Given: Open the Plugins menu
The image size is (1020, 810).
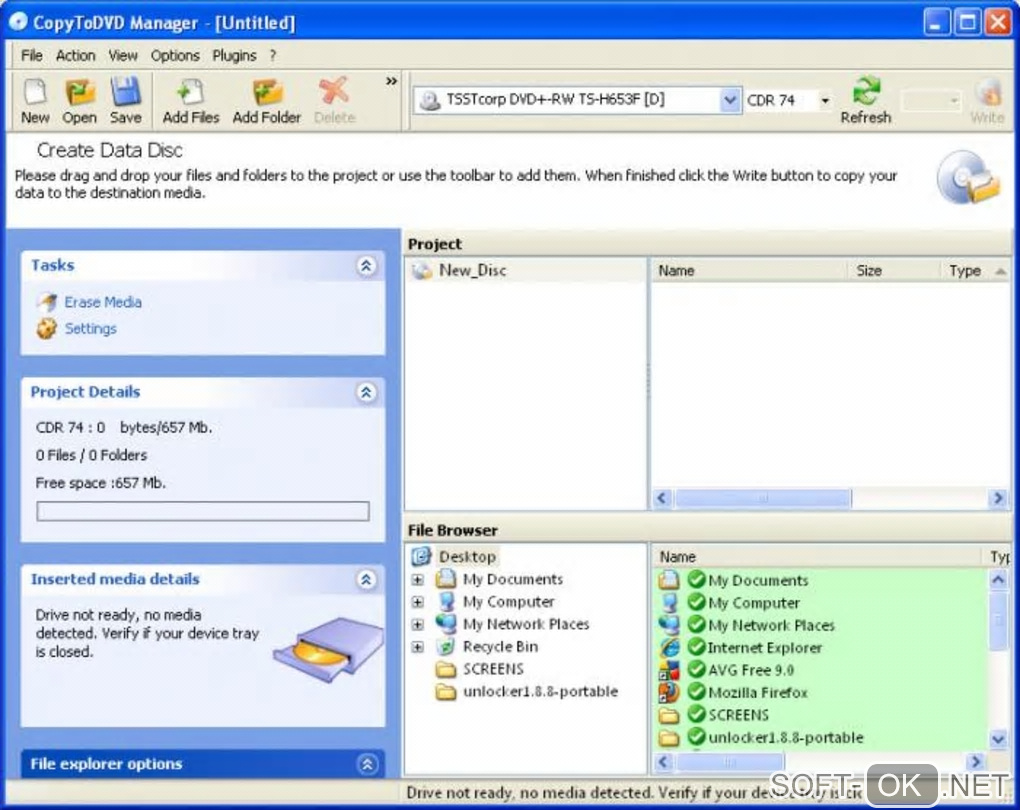Looking at the screenshot, I should click(x=234, y=55).
